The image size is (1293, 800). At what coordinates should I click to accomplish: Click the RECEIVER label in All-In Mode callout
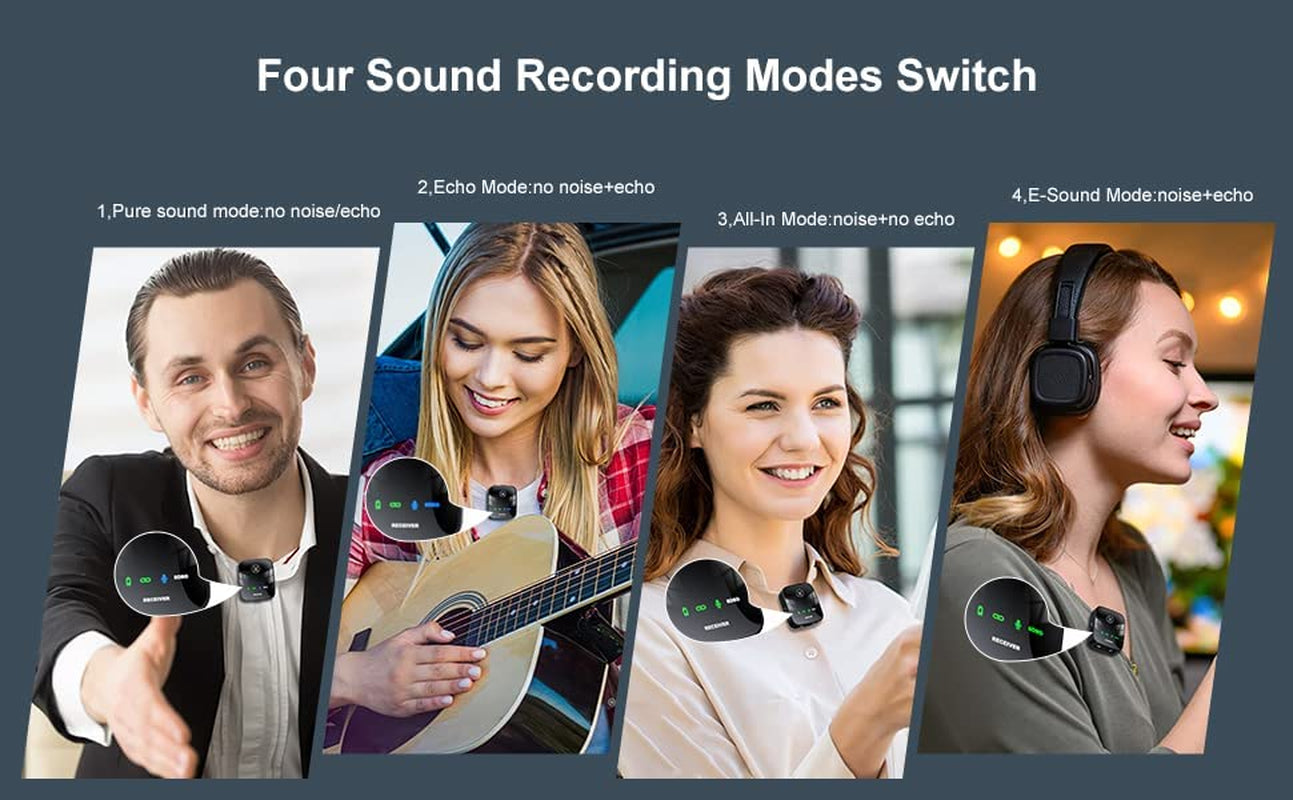click(x=715, y=627)
